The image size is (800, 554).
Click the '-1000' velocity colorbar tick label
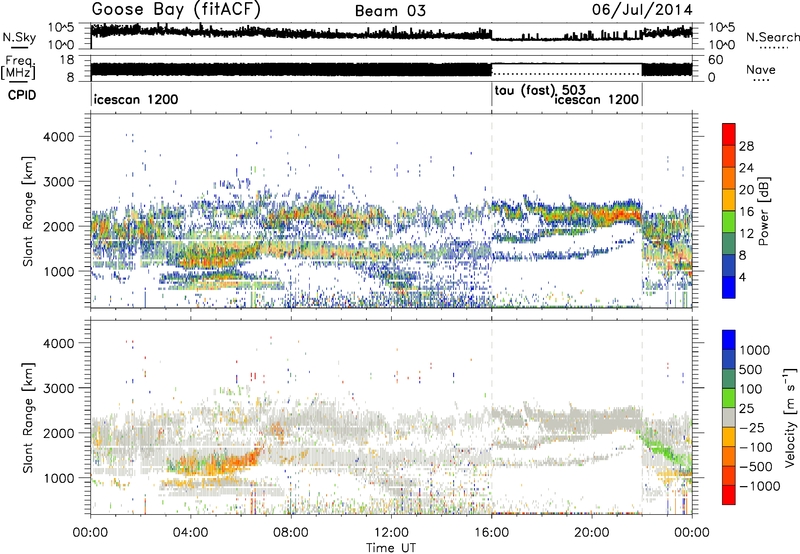[x=759, y=486]
